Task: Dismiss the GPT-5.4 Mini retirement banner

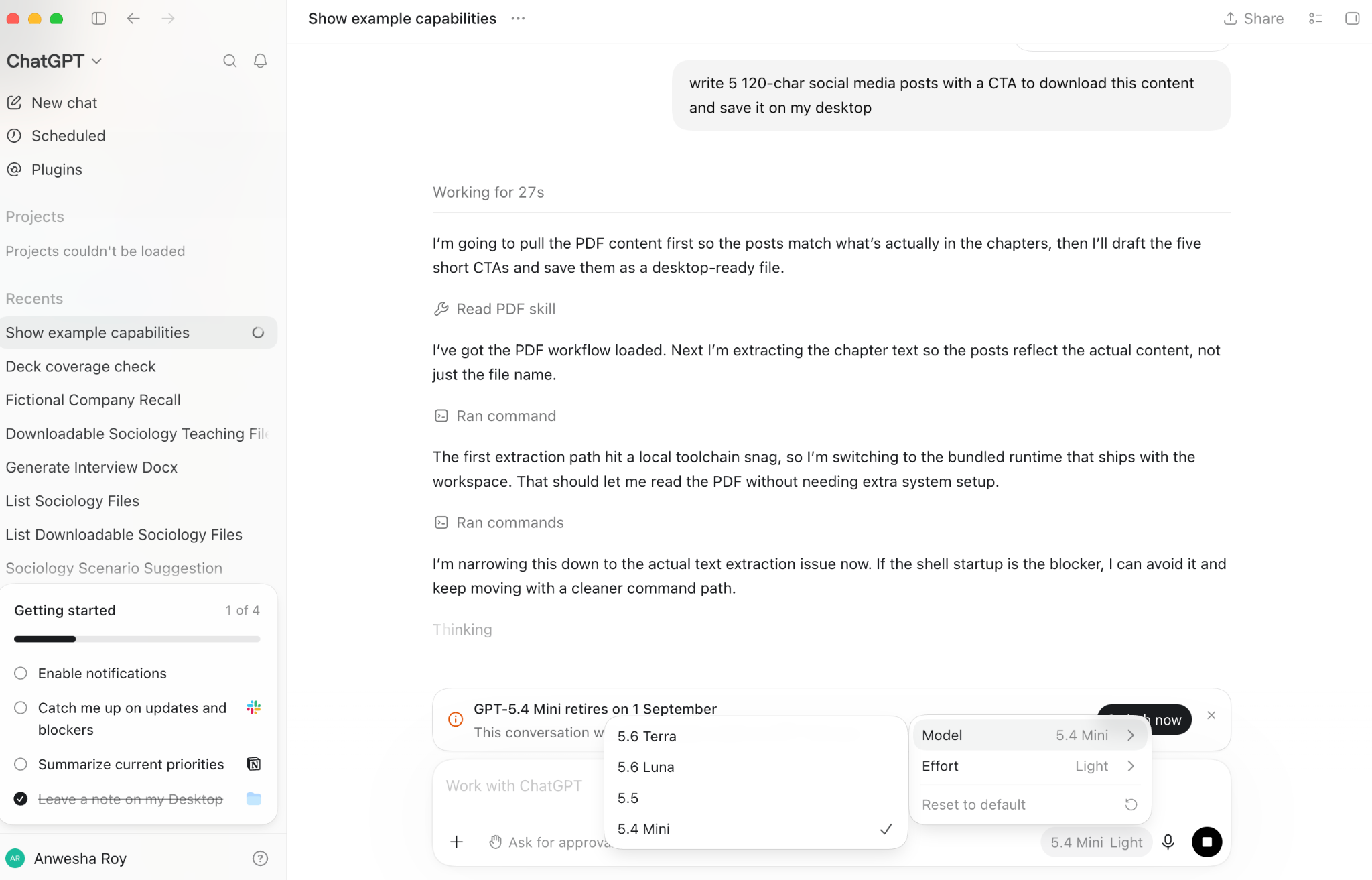Action: (1211, 716)
